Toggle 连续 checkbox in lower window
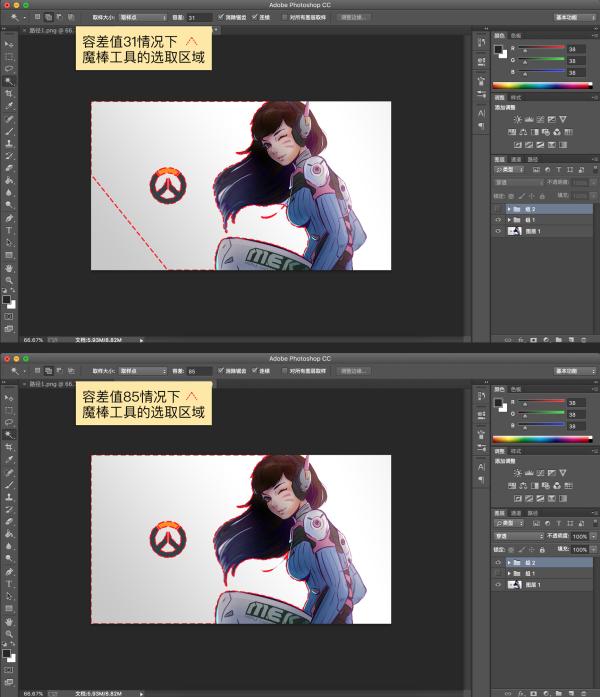 coord(255,370)
